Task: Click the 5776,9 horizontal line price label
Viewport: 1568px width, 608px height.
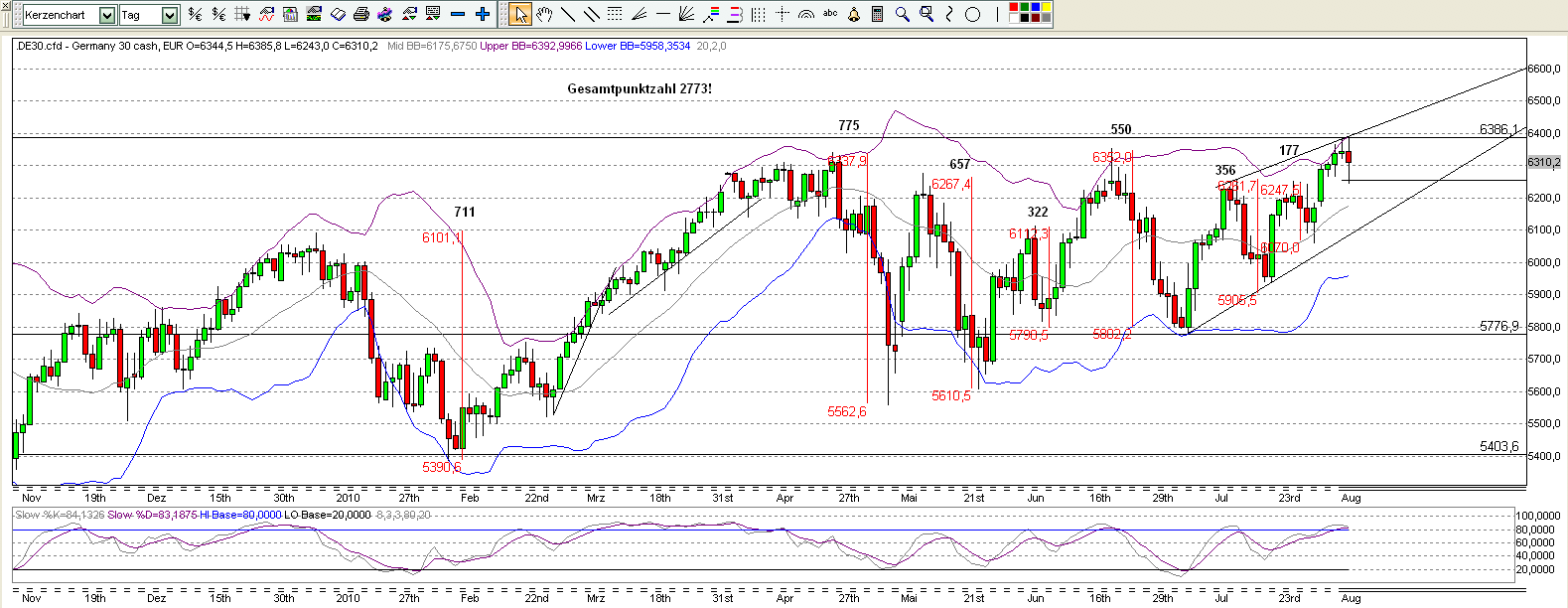Action: [1498, 326]
